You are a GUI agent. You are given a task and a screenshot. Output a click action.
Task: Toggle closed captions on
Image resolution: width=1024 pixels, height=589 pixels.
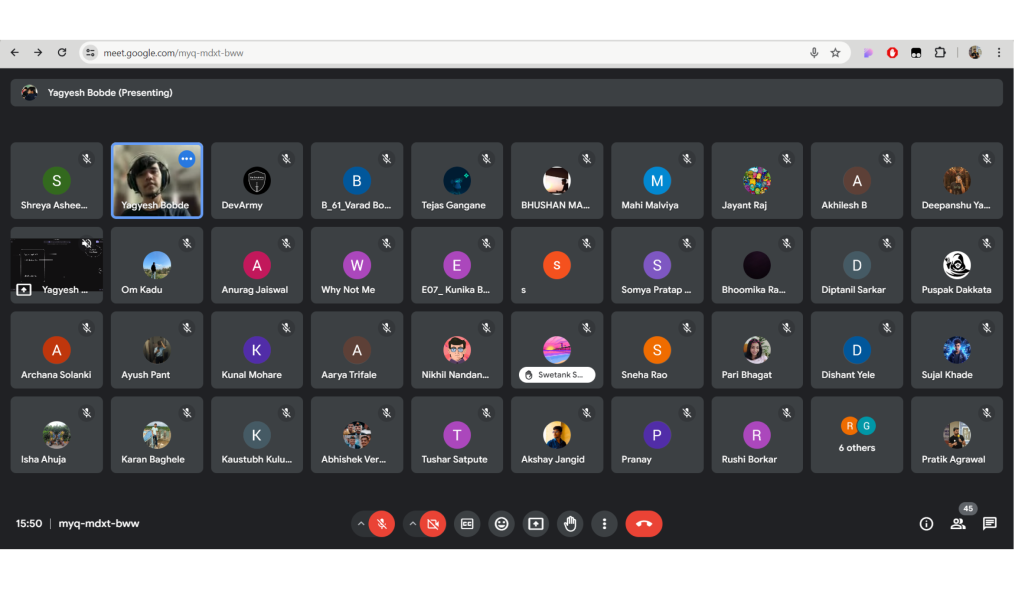[466, 524]
